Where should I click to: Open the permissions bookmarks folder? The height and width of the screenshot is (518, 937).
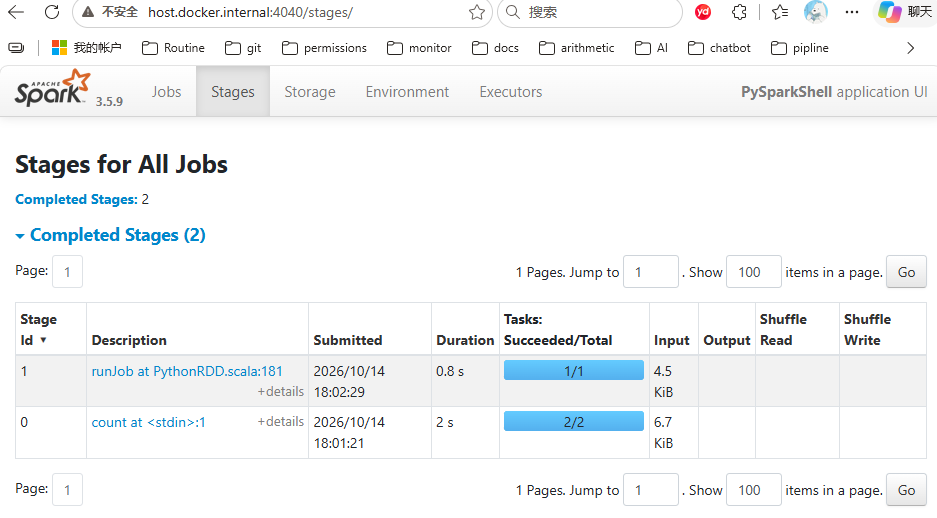pyautogui.click(x=324, y=48)
